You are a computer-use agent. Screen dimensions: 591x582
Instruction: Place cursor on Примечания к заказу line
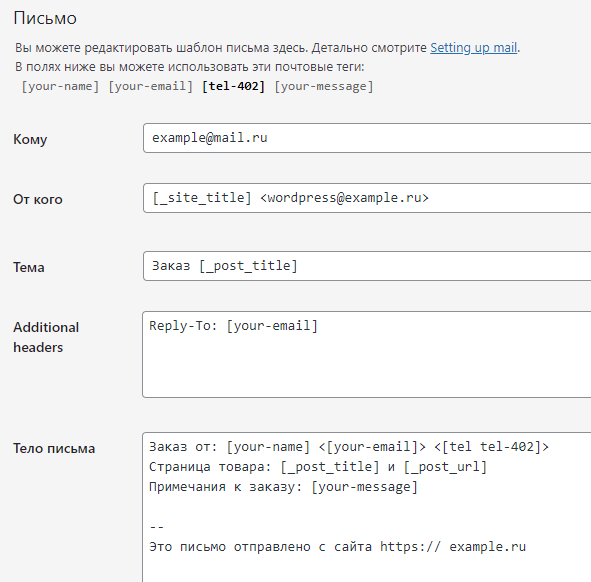(x=283, y=487)
